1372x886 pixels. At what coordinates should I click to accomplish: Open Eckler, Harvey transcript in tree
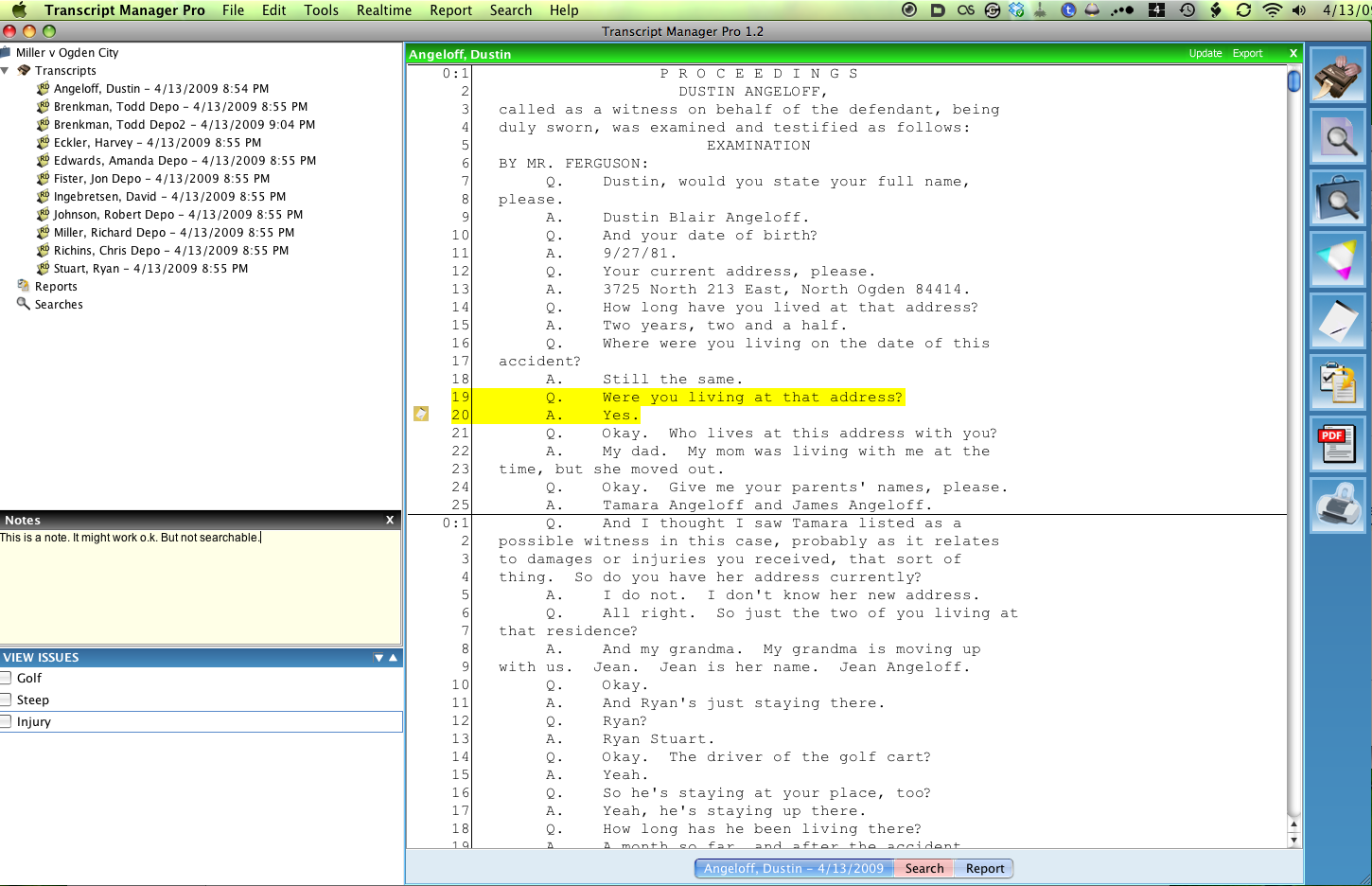157,143
